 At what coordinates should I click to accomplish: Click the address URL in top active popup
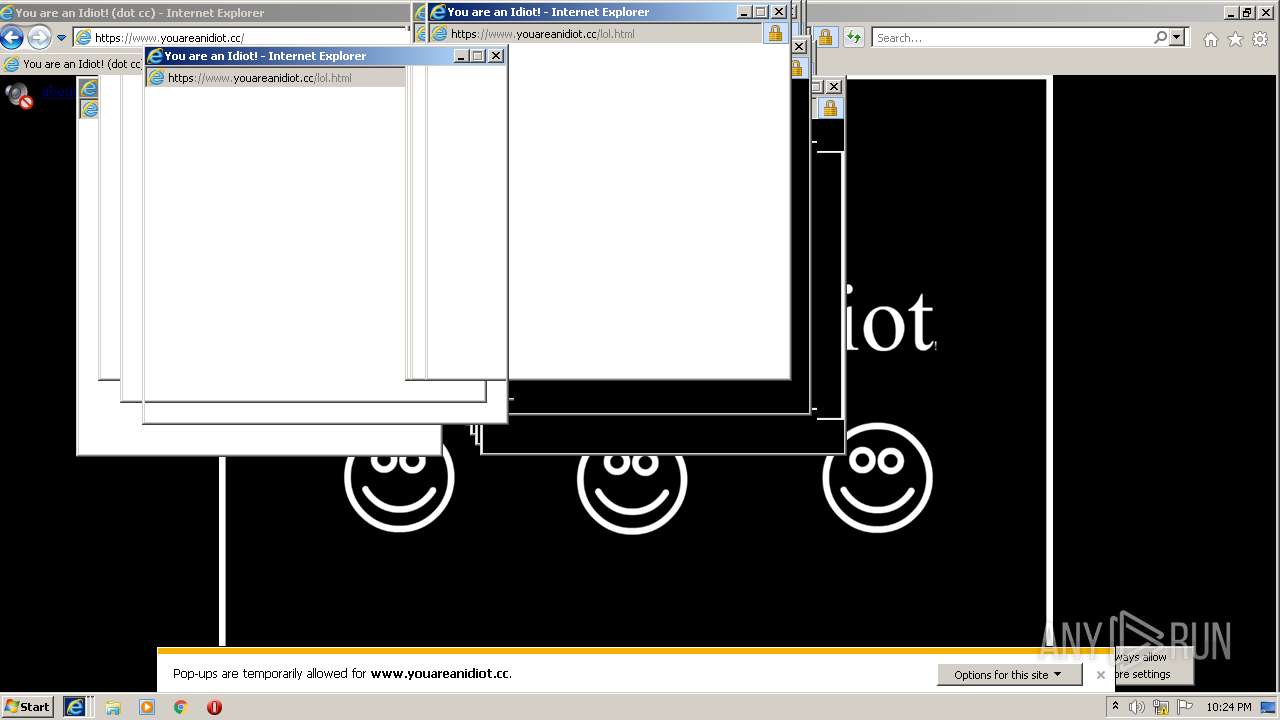[x=542, y=34]
